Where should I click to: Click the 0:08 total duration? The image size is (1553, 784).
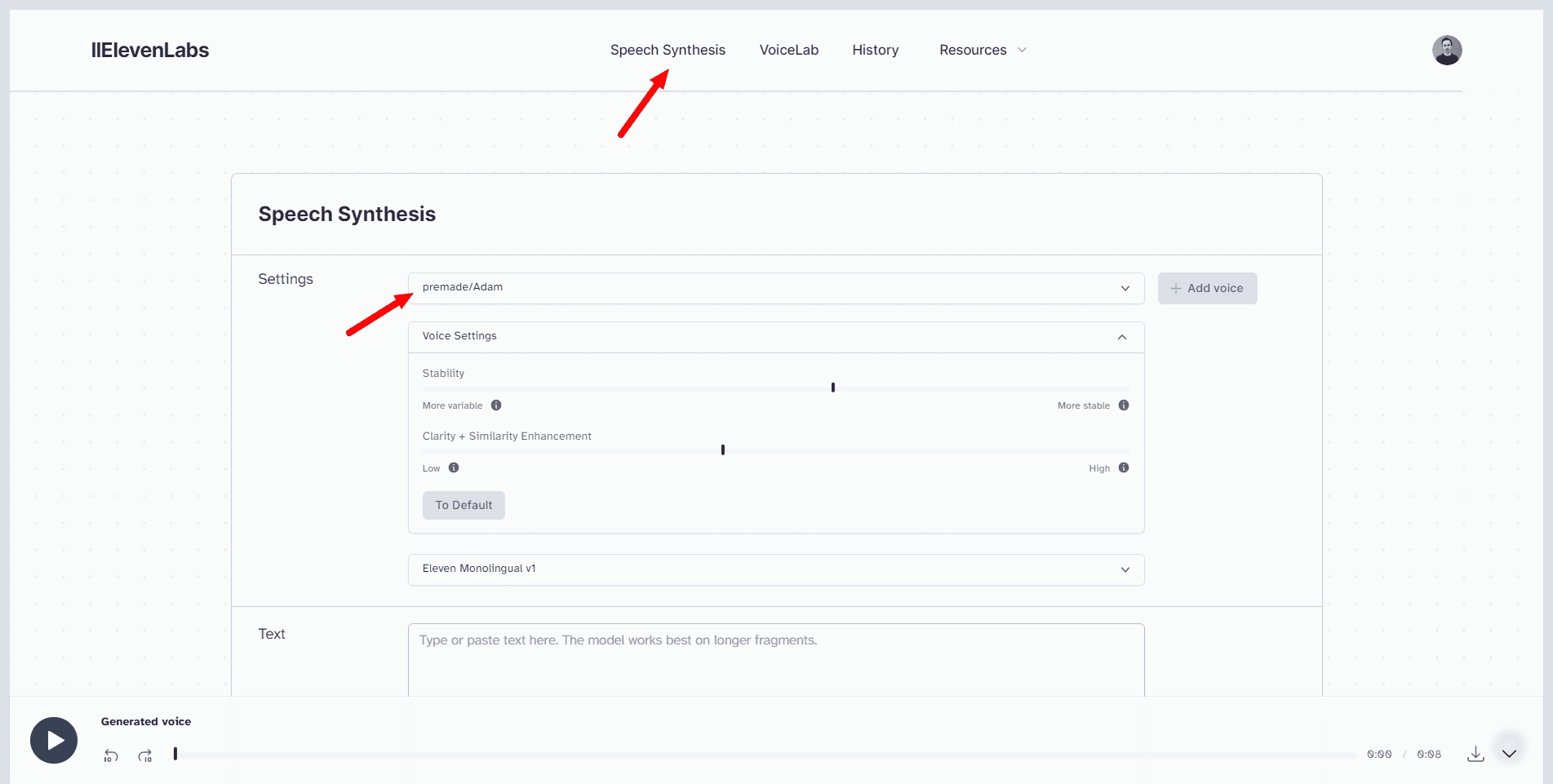click(x=1429, y=755)
